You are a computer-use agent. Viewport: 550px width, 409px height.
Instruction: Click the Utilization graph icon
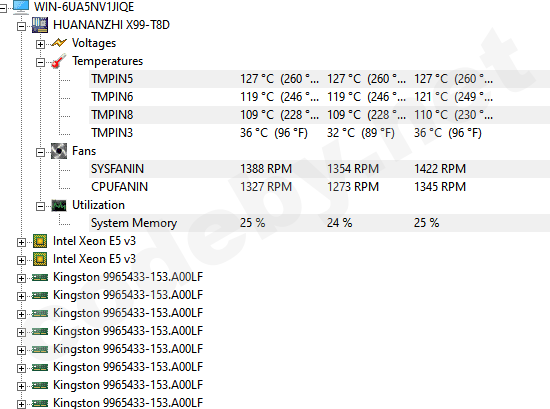pyautogui.click(x=59, y=205)
